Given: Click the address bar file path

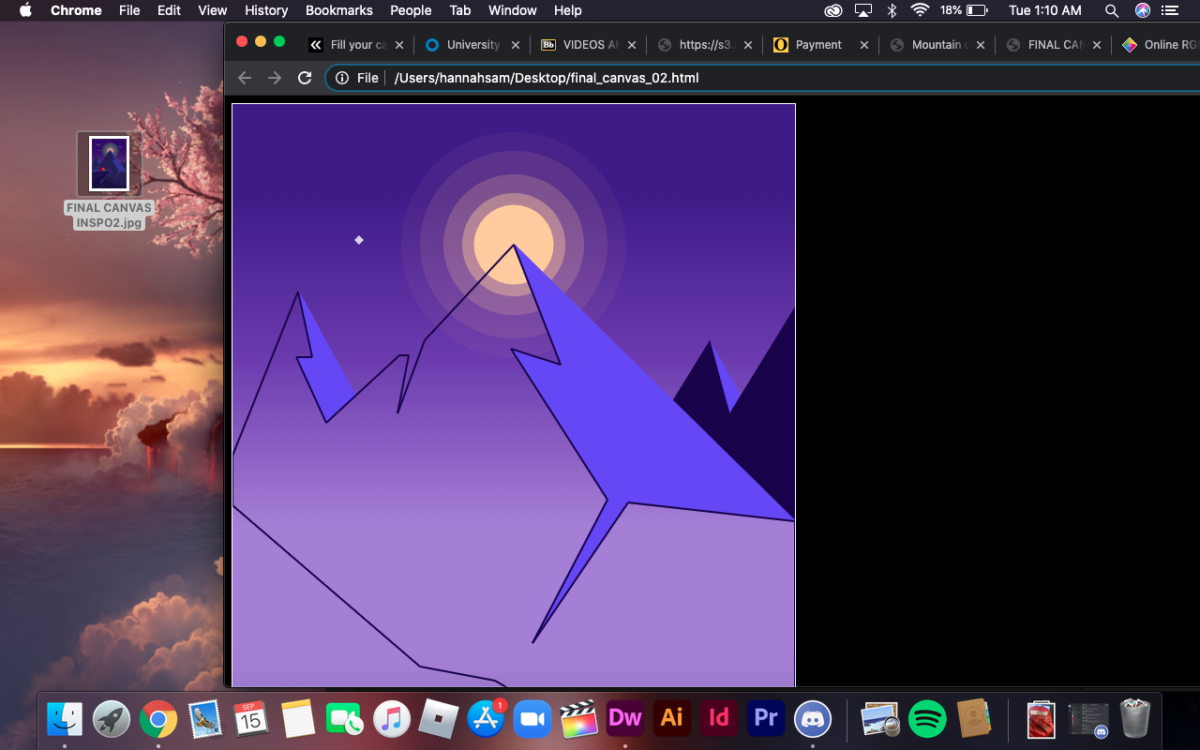Looking at the screenshot, I should pyautogui.click(x=546, y=78).
